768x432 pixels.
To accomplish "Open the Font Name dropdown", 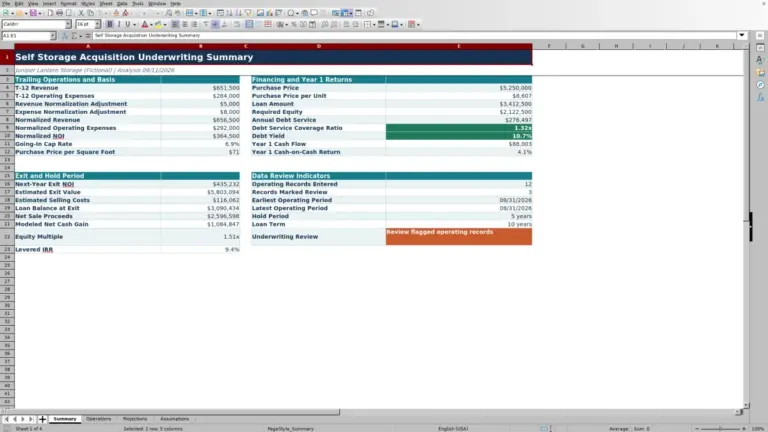I will (68, 24).
